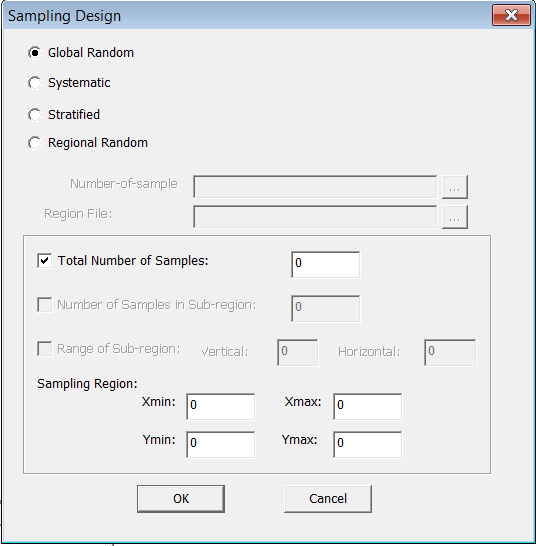The width and height of the screenshot is (536, 546).
Task: Click the Total Number of Samples input
Action: pyautogui.click(x=326, y=264)
